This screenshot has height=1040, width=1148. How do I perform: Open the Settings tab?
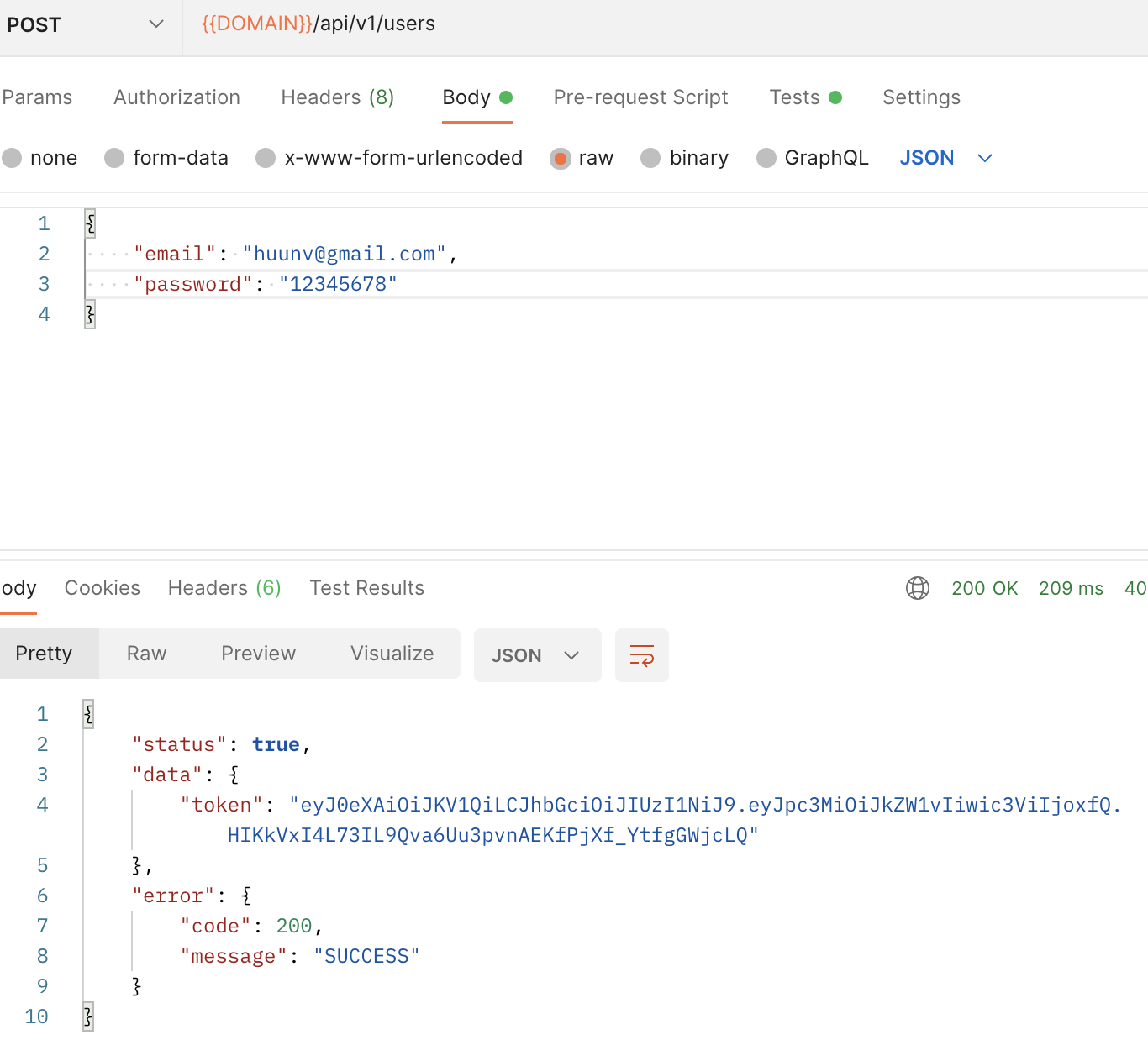coord(921,97)
